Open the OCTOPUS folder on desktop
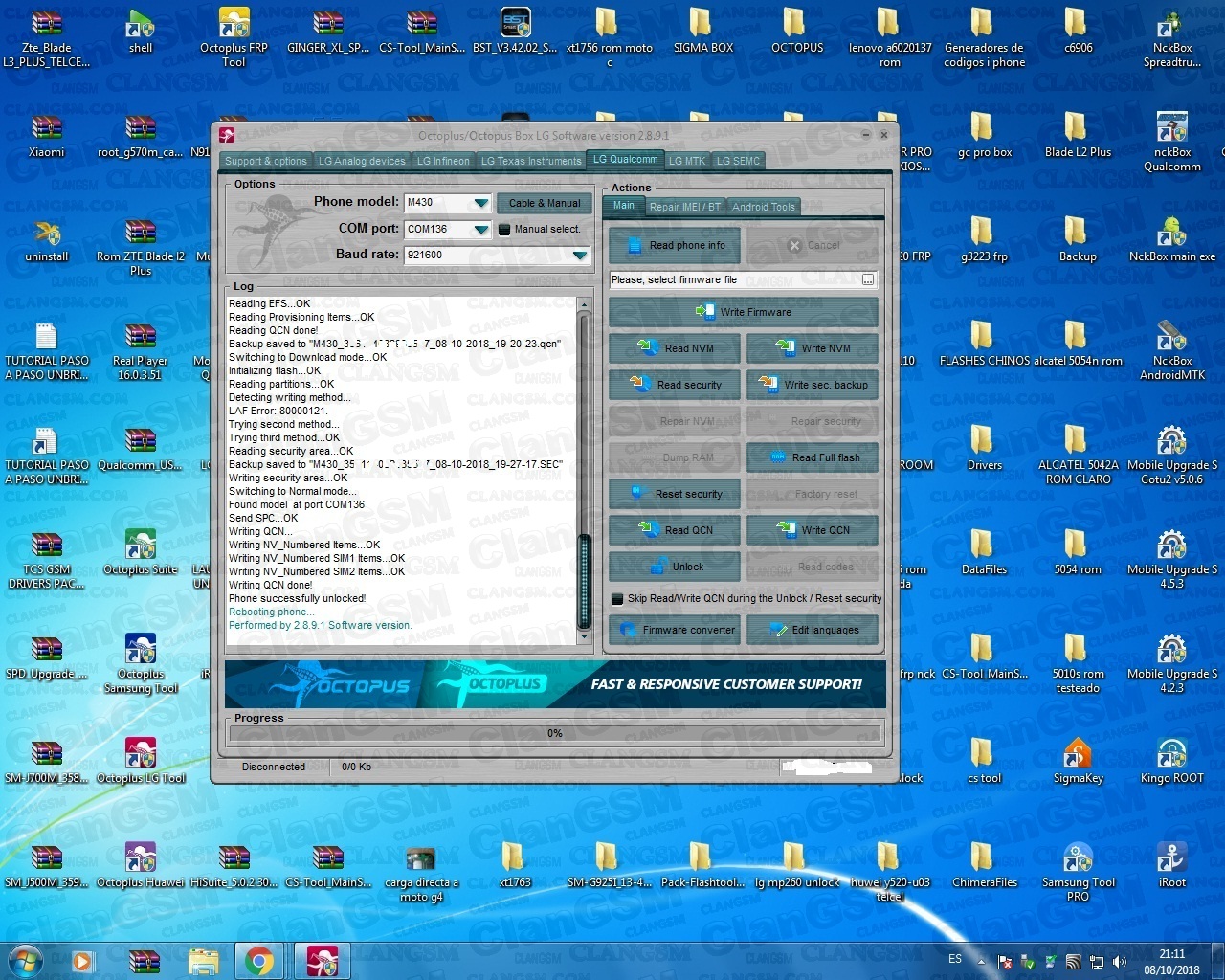Screen dimensions: 1225x980 pos(796,32)
